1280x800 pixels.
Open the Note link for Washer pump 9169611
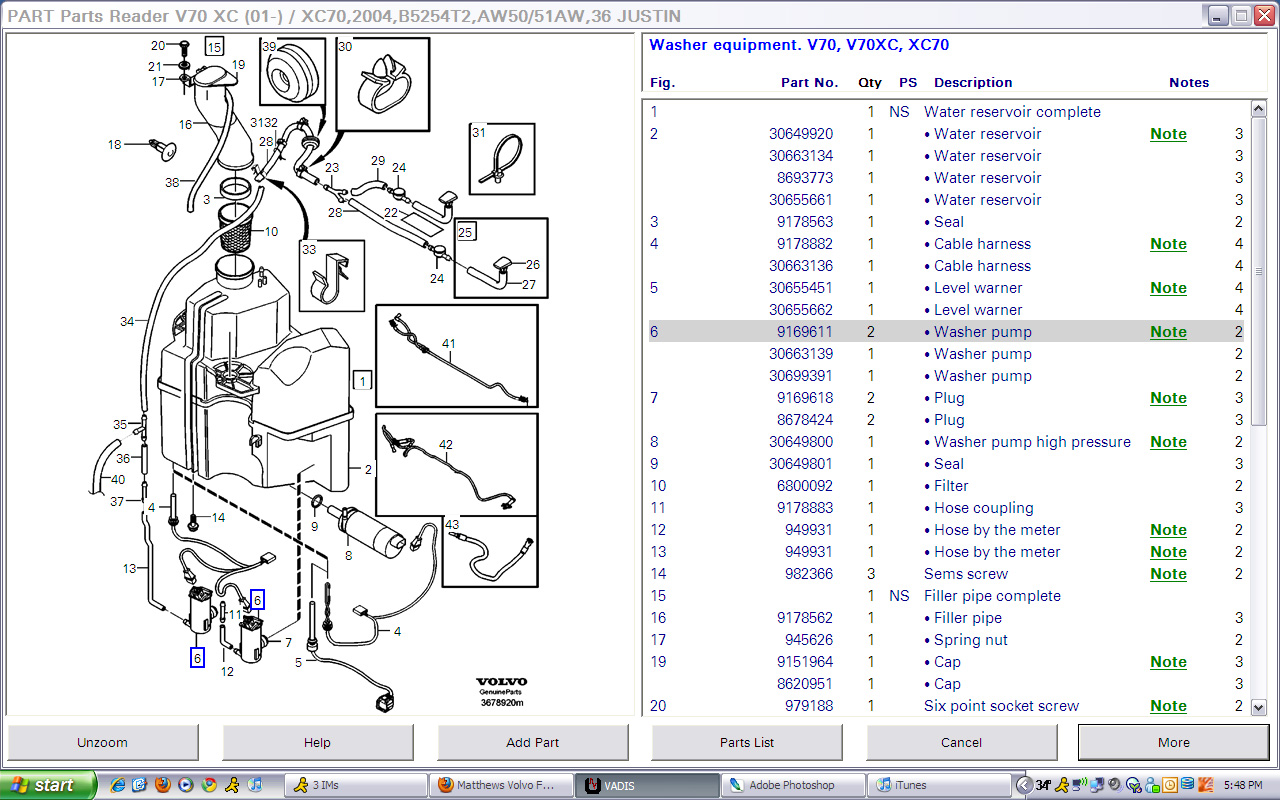click(1168, 332)
